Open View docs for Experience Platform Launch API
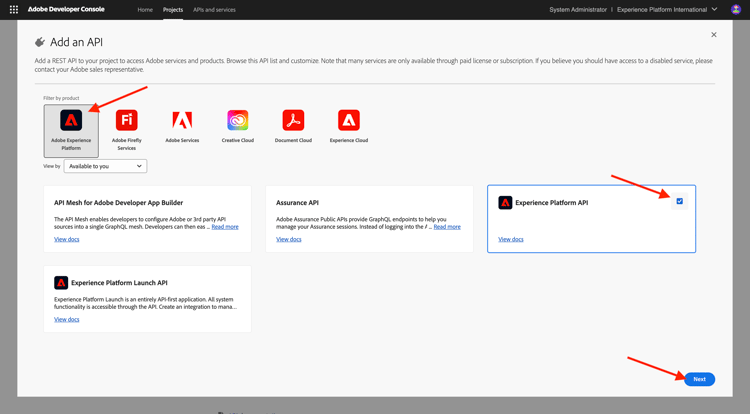This screenshot has width=750, height=414. tap(66, 319)
